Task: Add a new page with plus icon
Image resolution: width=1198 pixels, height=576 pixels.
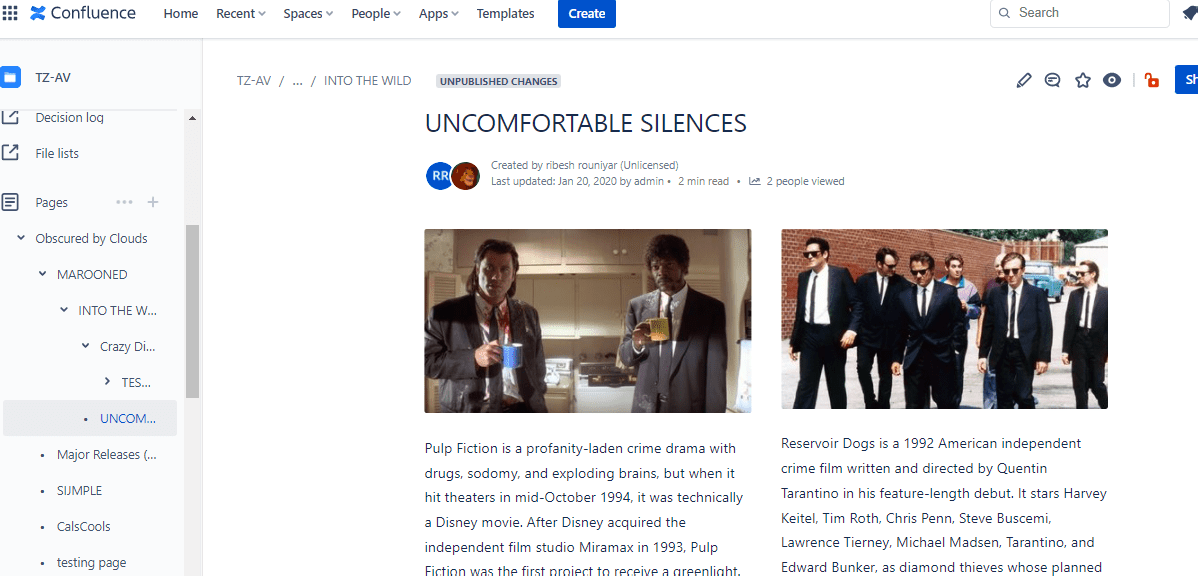Action: [153, 202]
